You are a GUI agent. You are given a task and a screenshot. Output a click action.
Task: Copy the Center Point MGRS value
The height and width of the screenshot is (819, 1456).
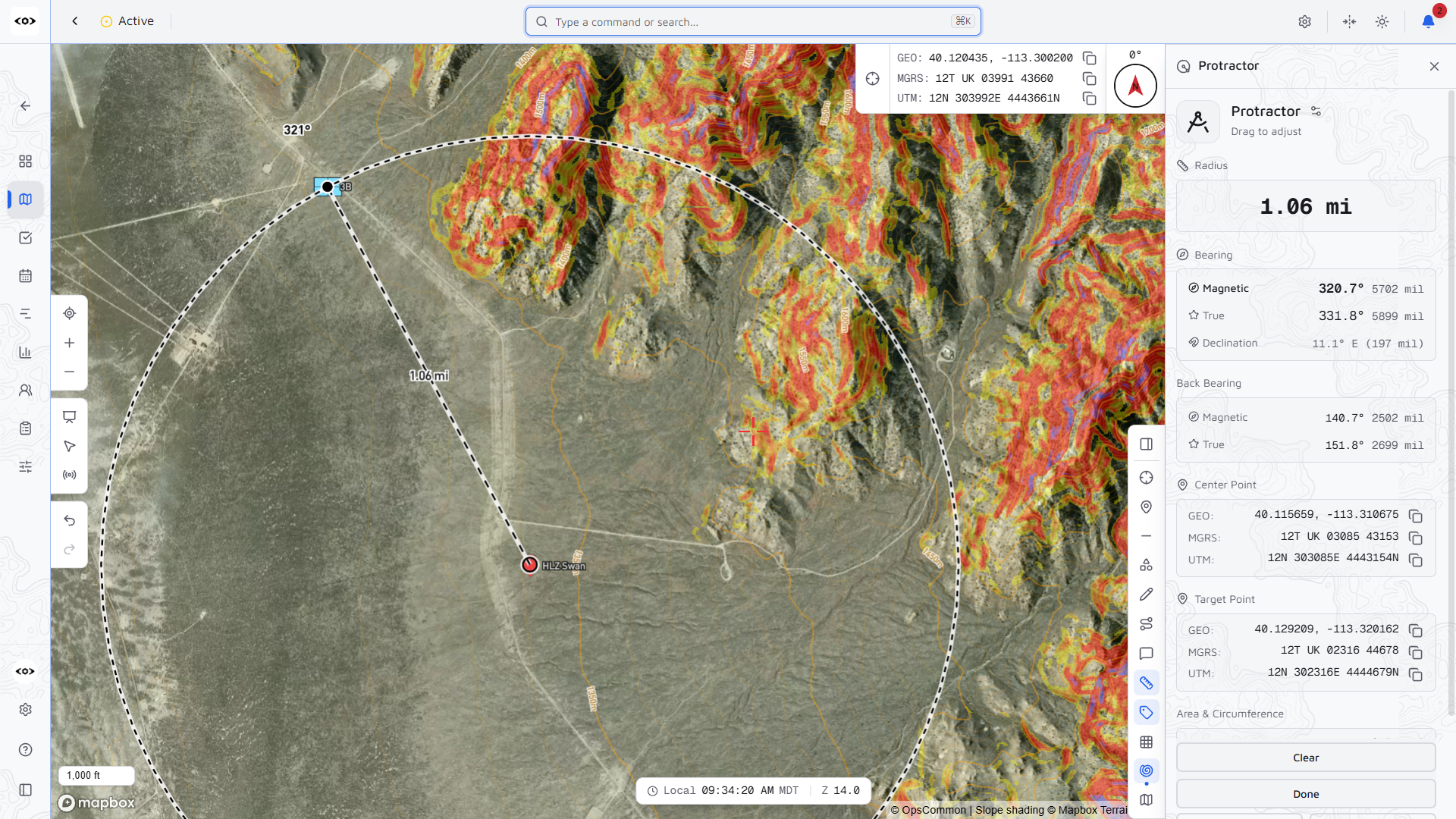tap(1415, 538)
